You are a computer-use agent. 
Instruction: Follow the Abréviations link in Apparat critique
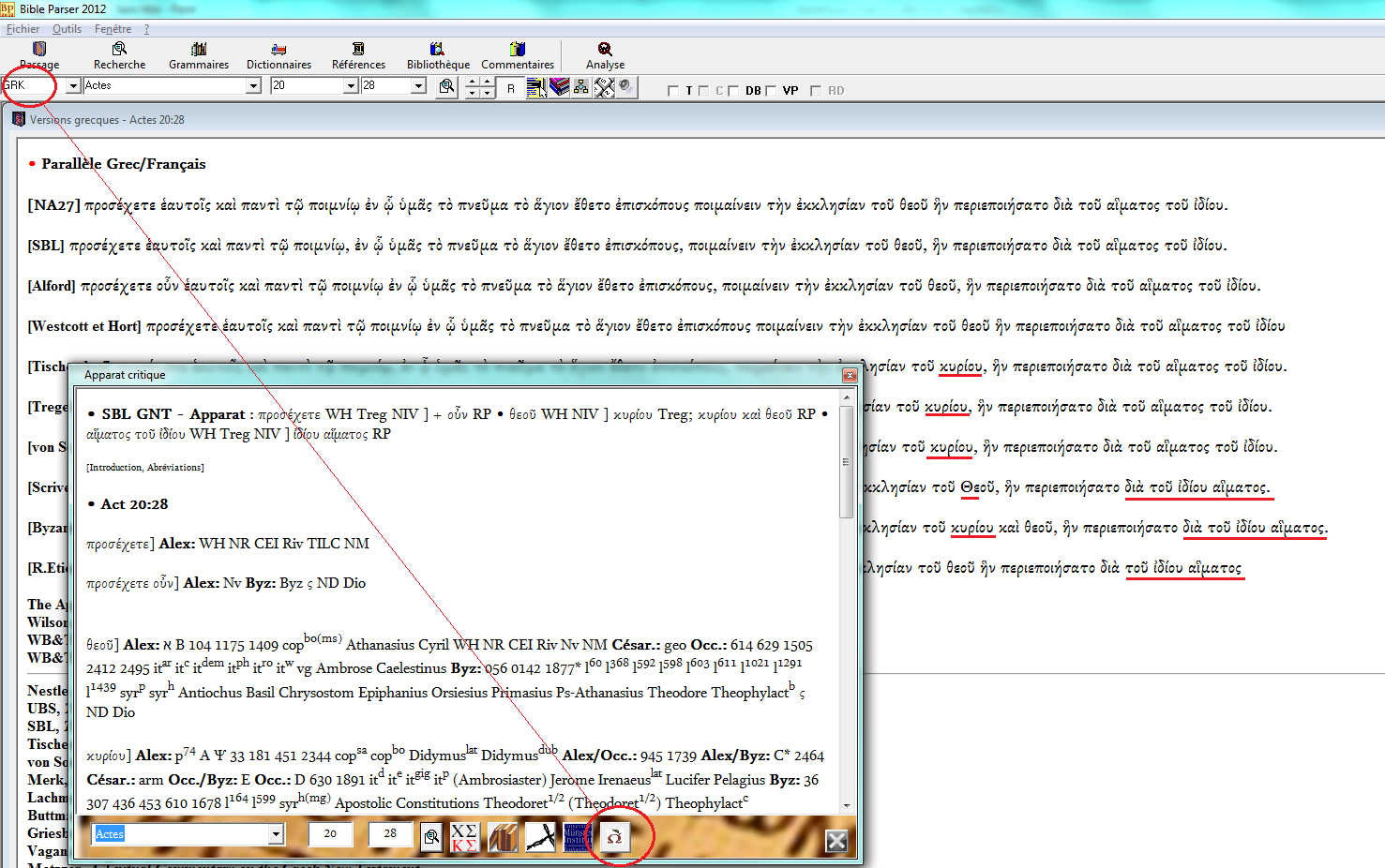point(173,467)
